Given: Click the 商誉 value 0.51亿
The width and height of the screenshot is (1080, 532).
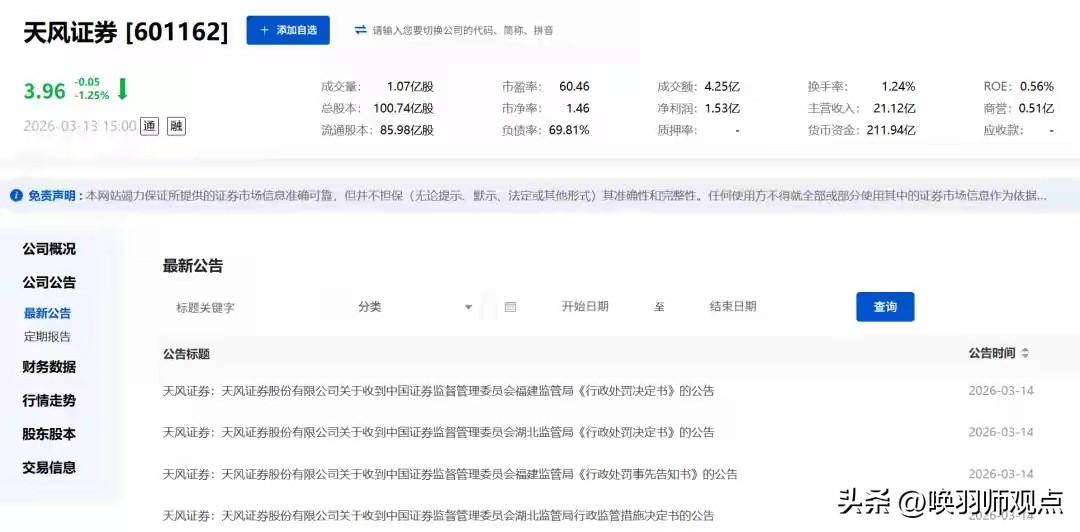Looking at the screenshot, I should click(1037, 108).
